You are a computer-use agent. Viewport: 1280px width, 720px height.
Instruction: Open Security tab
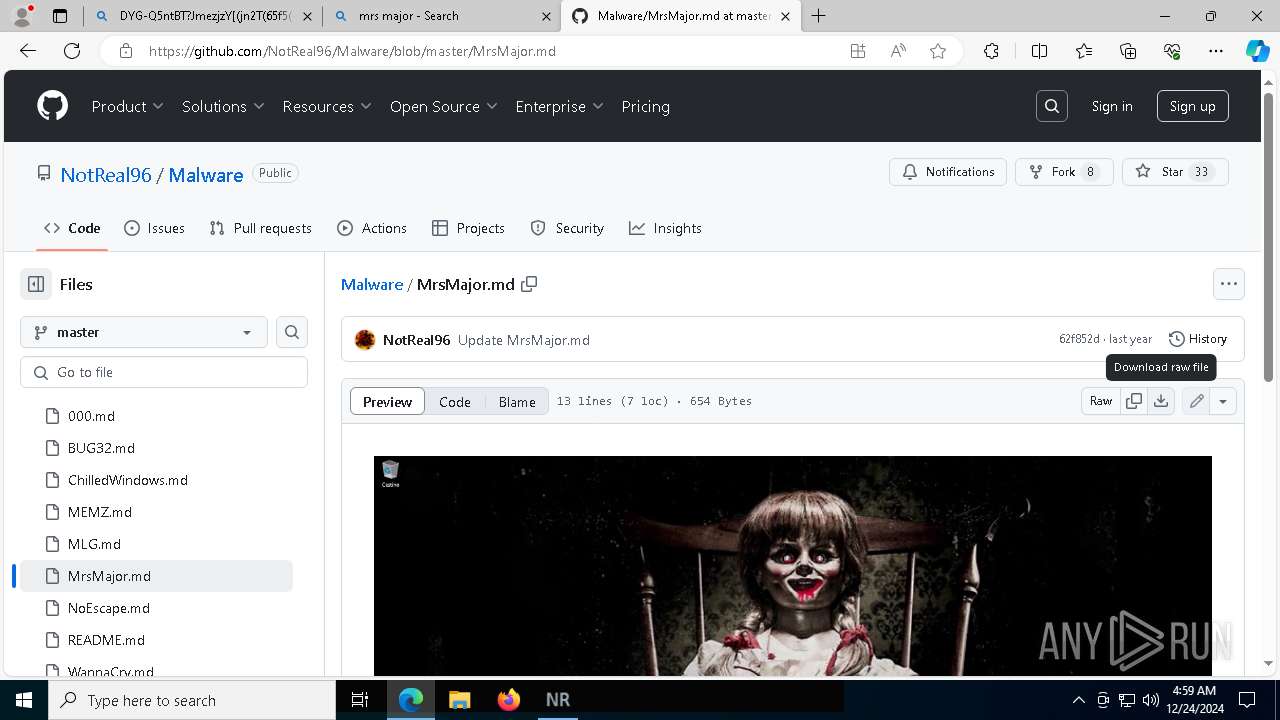[567, 228]
